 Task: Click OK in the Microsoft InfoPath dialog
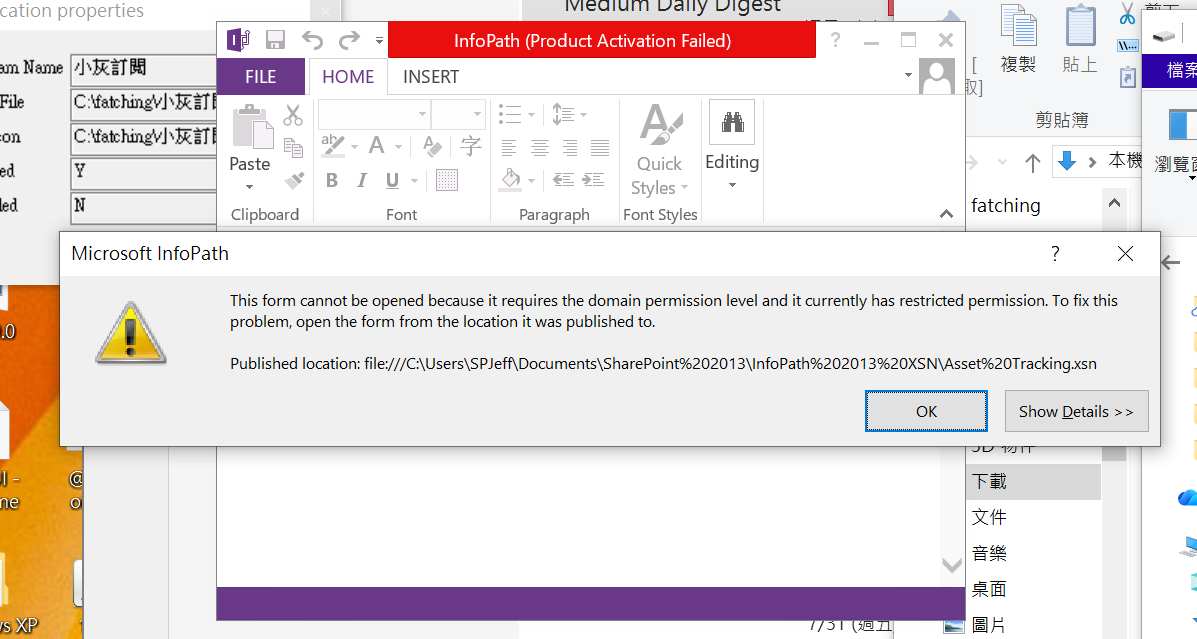(x=926, y=411)
